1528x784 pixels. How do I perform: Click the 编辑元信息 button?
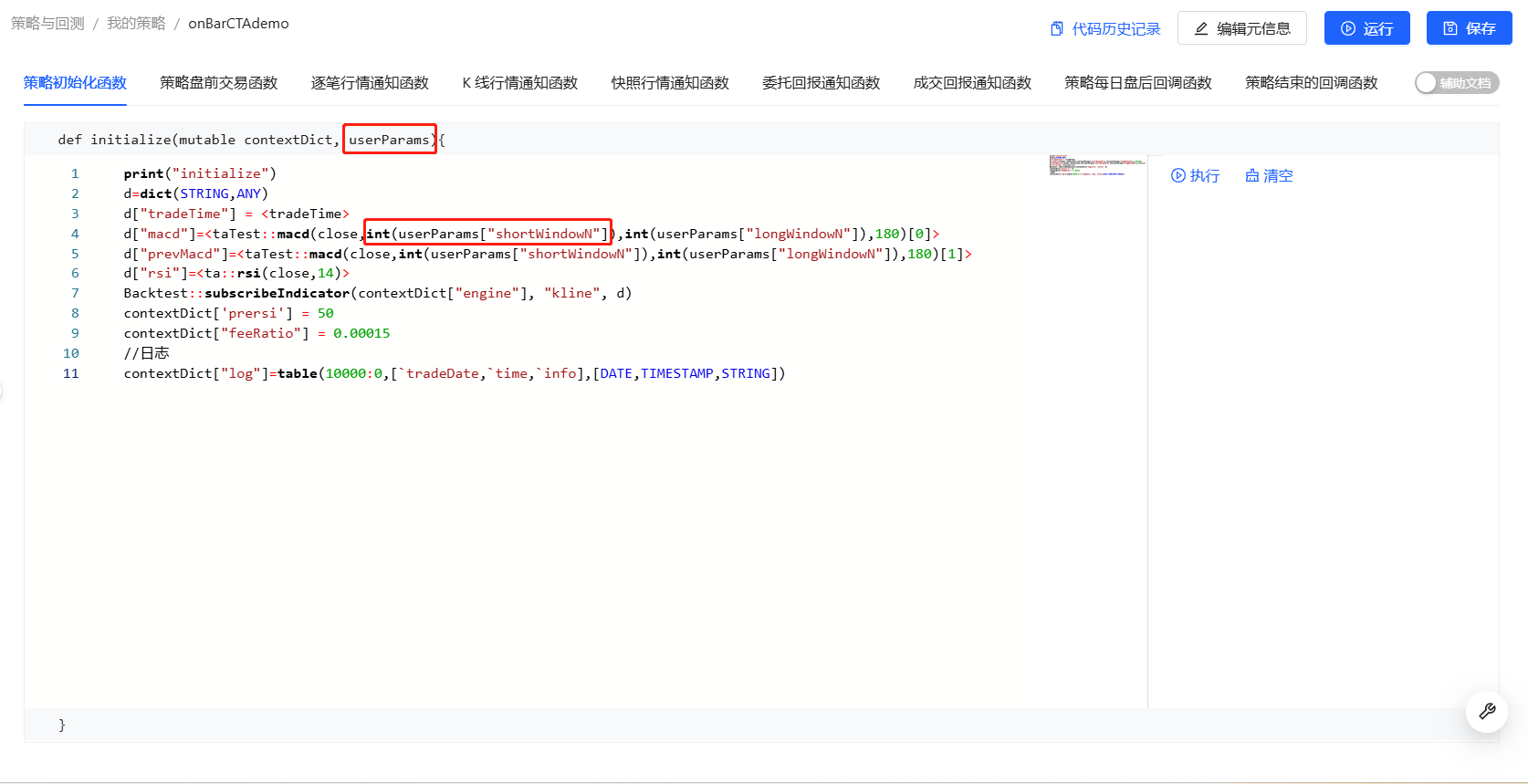tap(1241, 28)
